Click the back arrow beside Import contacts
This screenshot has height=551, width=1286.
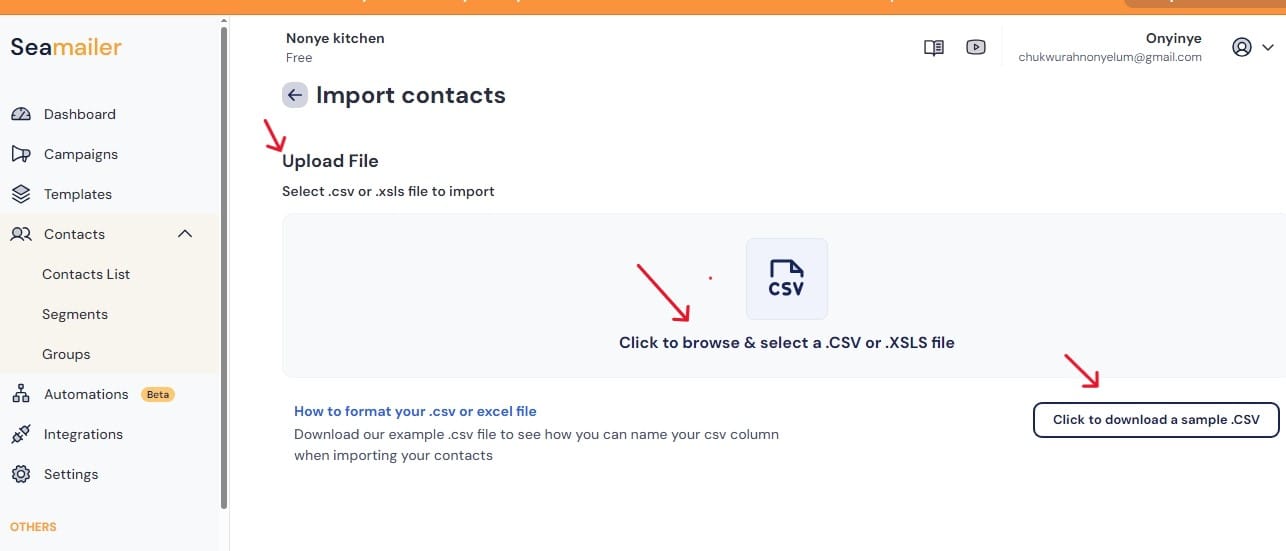click(x=294, y=95)
